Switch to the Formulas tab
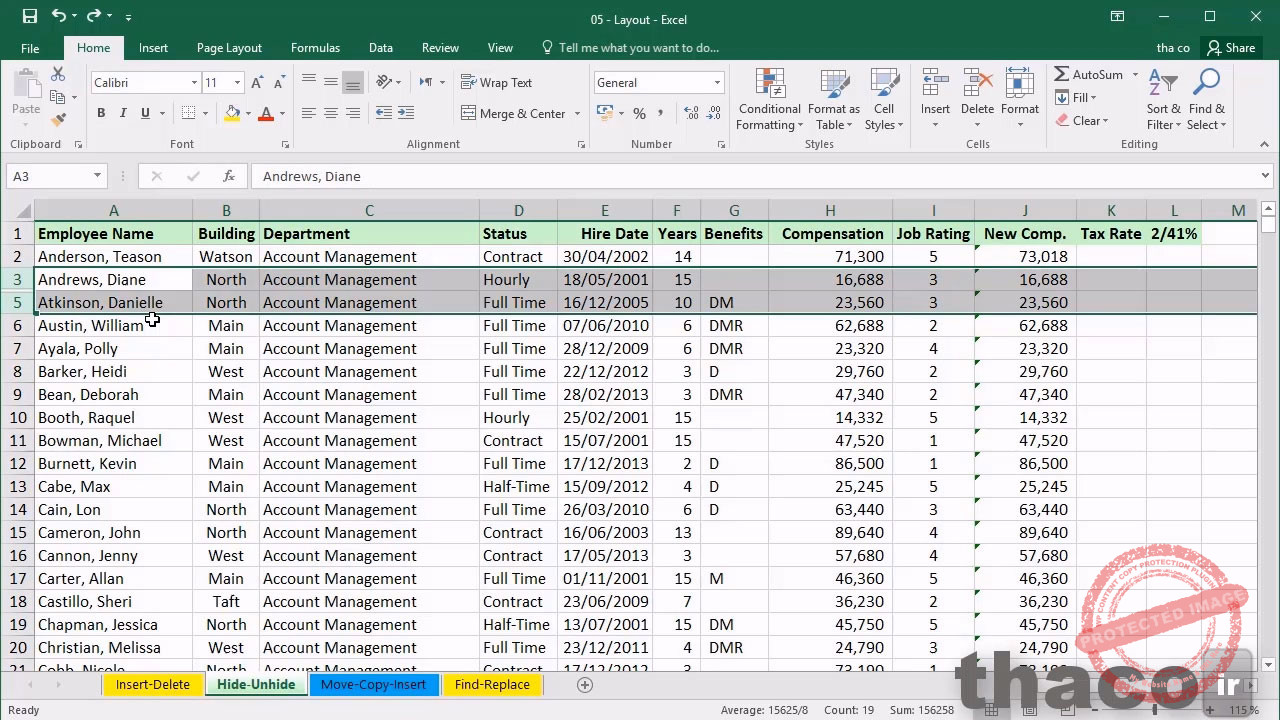This screenshot has height=720, width=1280. [315, 48]
